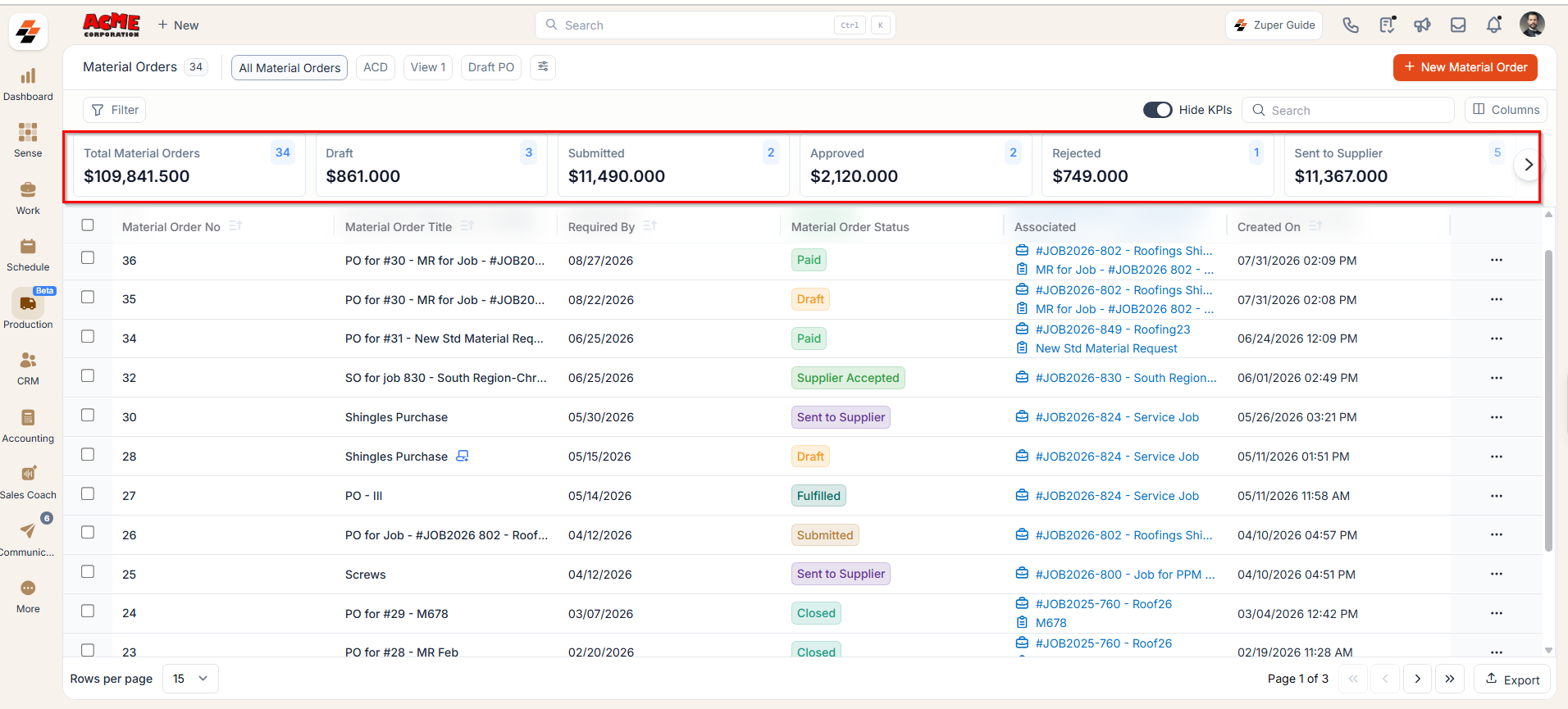
Task: Click the table vertical scrollbar
Action: tap(1548, 402)
